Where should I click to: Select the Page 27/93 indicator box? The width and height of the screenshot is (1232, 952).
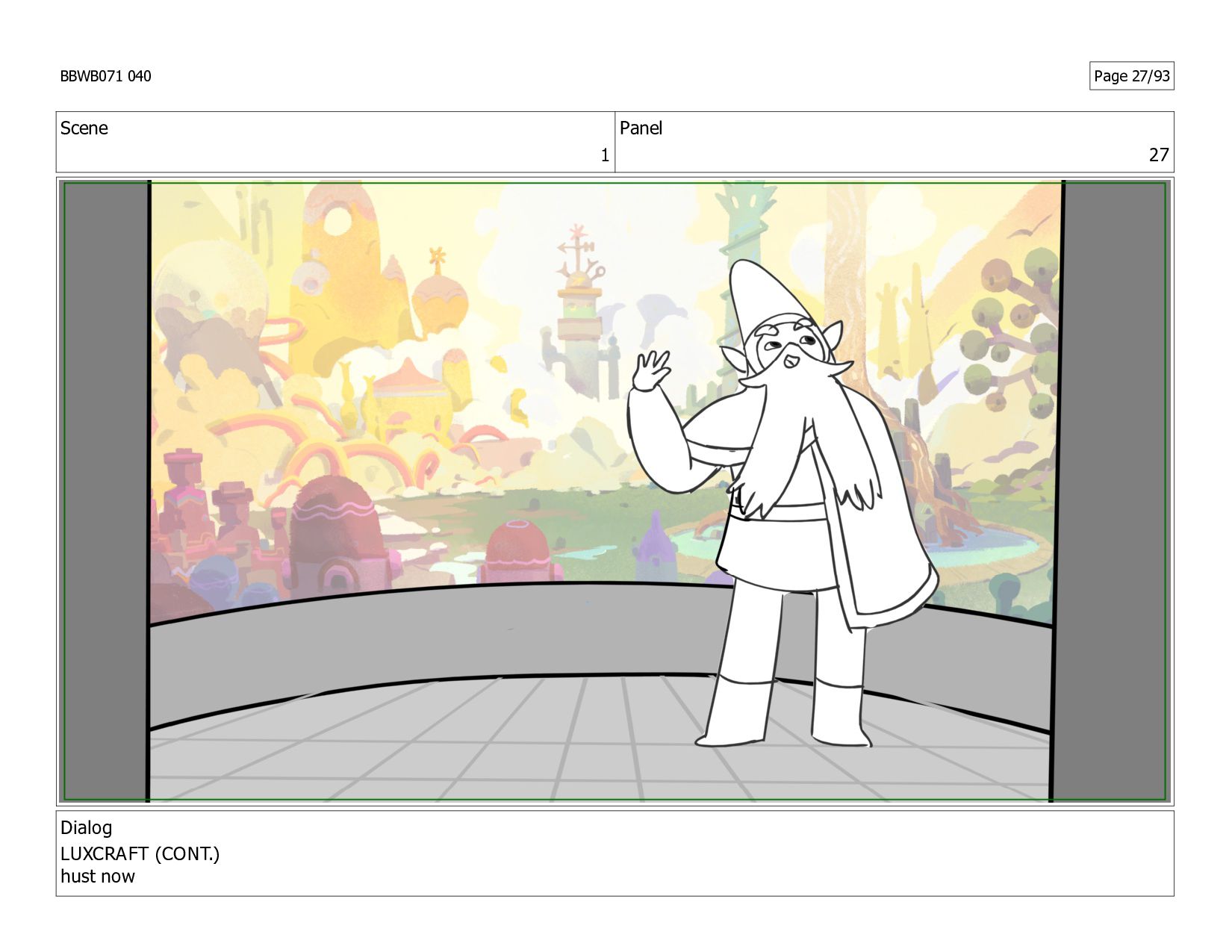tap(1131, 76)
